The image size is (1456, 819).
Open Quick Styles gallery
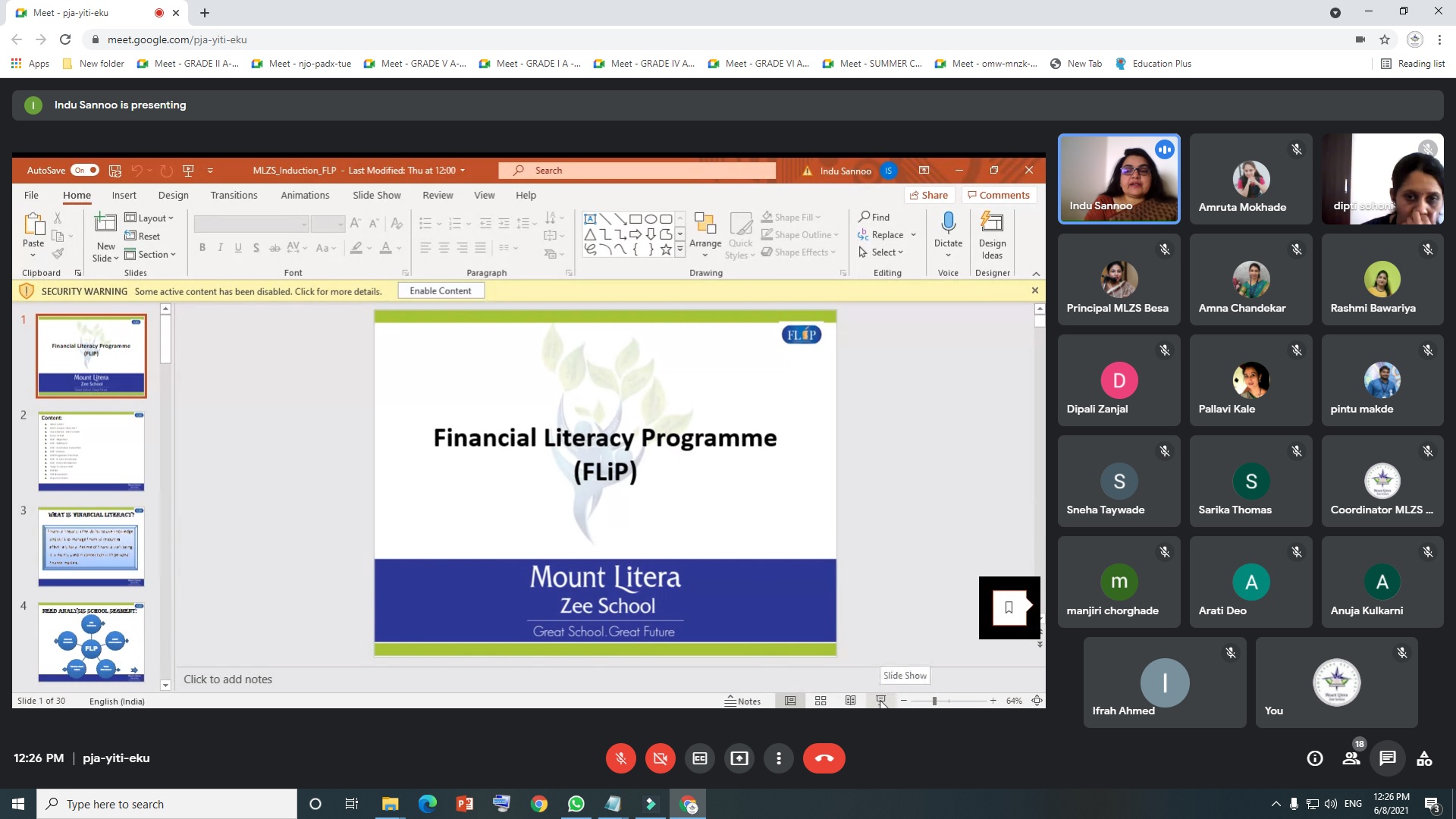[x=741, y=235]
